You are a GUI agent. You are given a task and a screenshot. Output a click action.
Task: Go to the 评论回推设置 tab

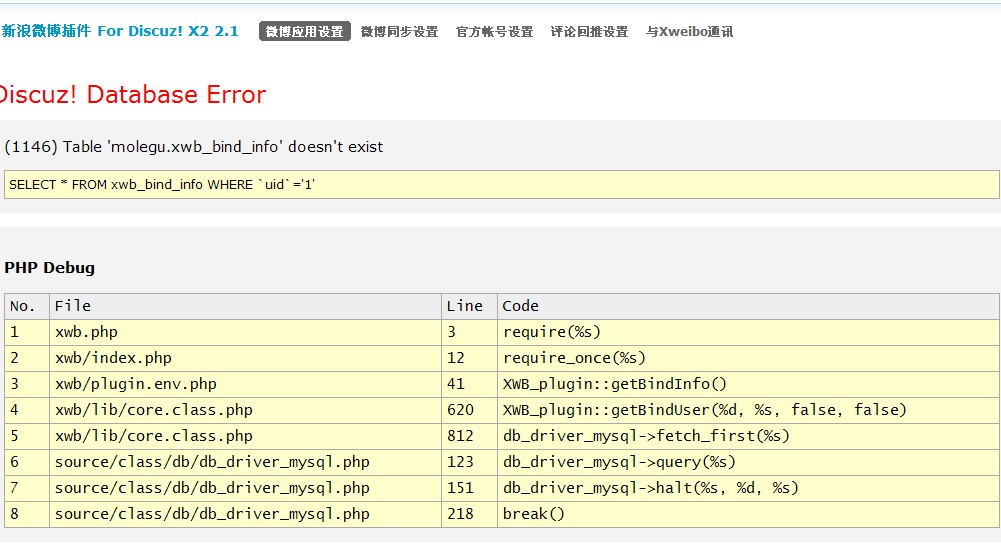589,31
